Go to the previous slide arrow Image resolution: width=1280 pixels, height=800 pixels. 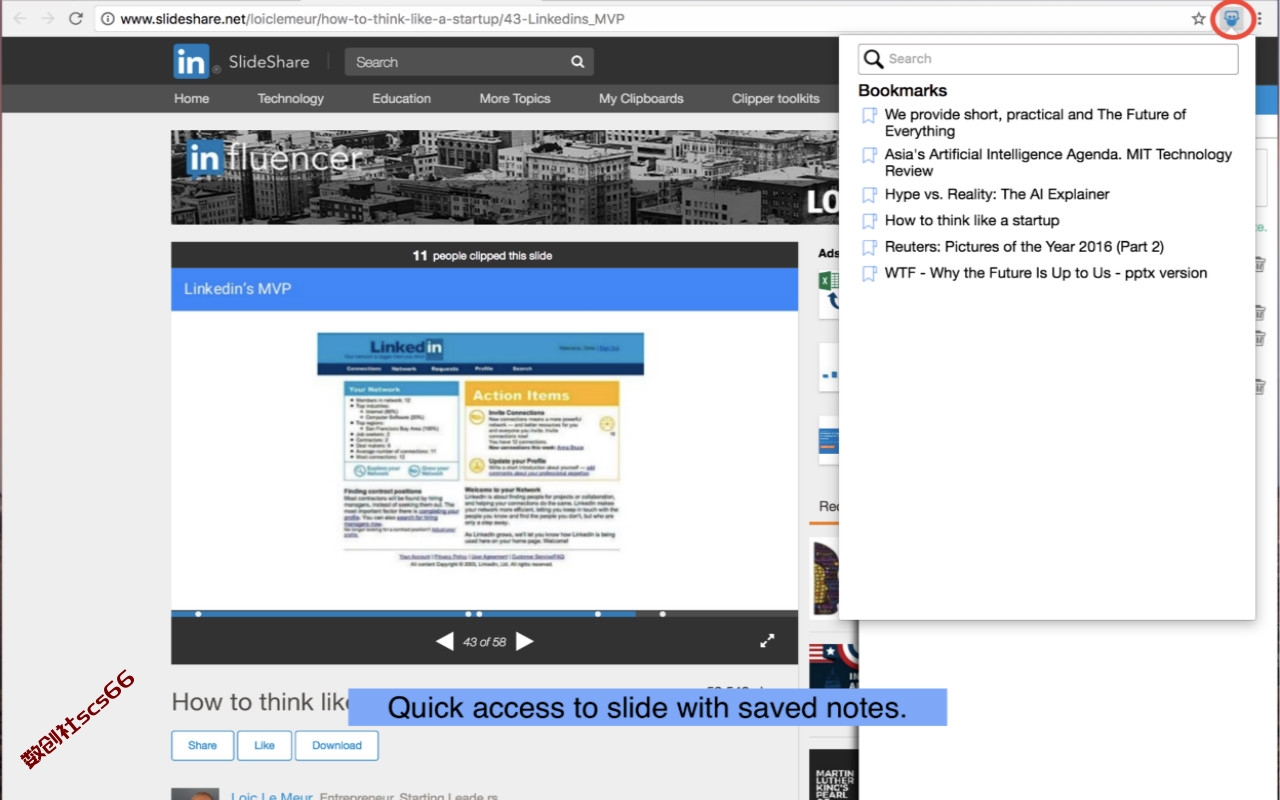445,641
